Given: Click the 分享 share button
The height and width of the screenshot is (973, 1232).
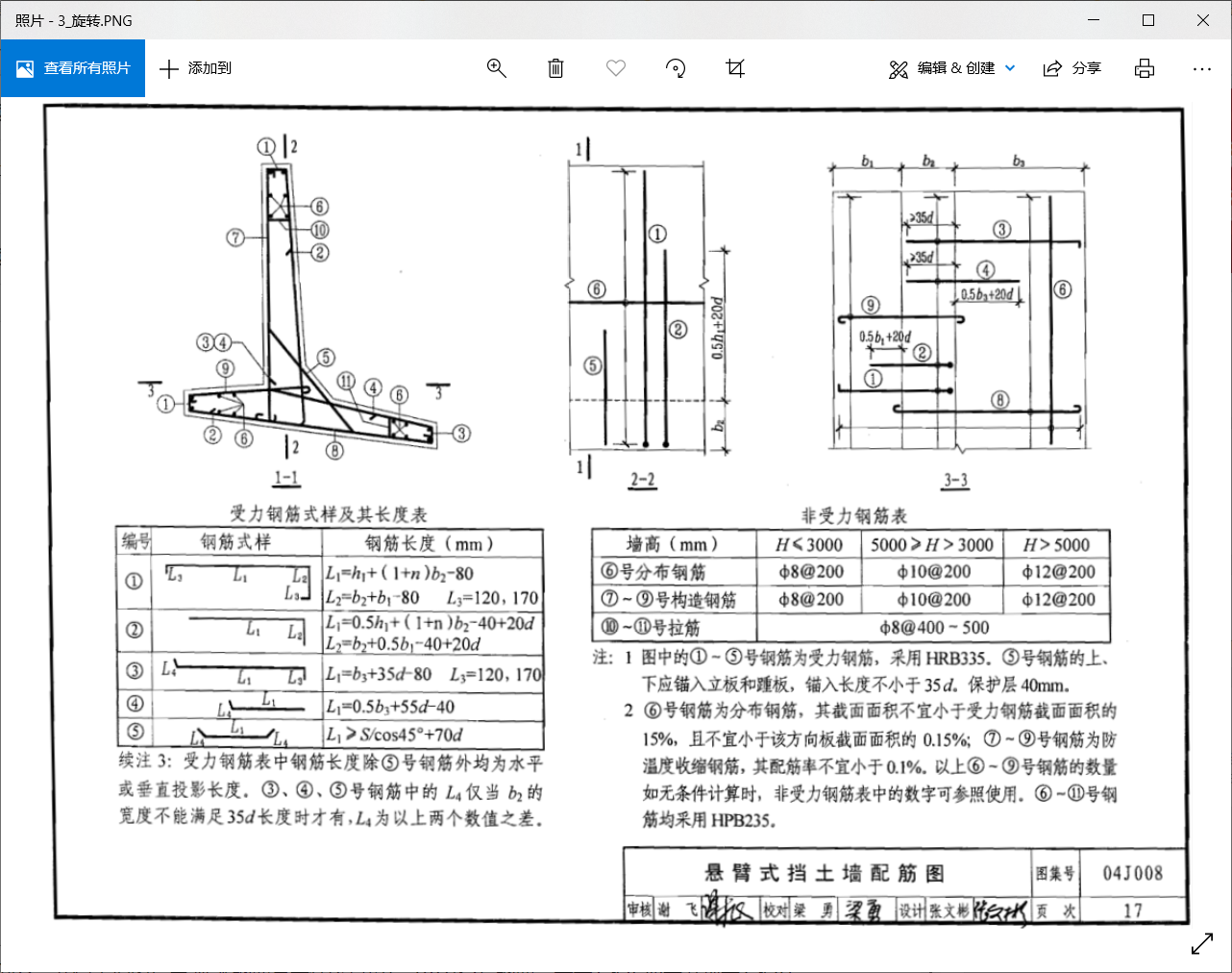Looking at the screenshot, I should click(x=1072, y=68).
